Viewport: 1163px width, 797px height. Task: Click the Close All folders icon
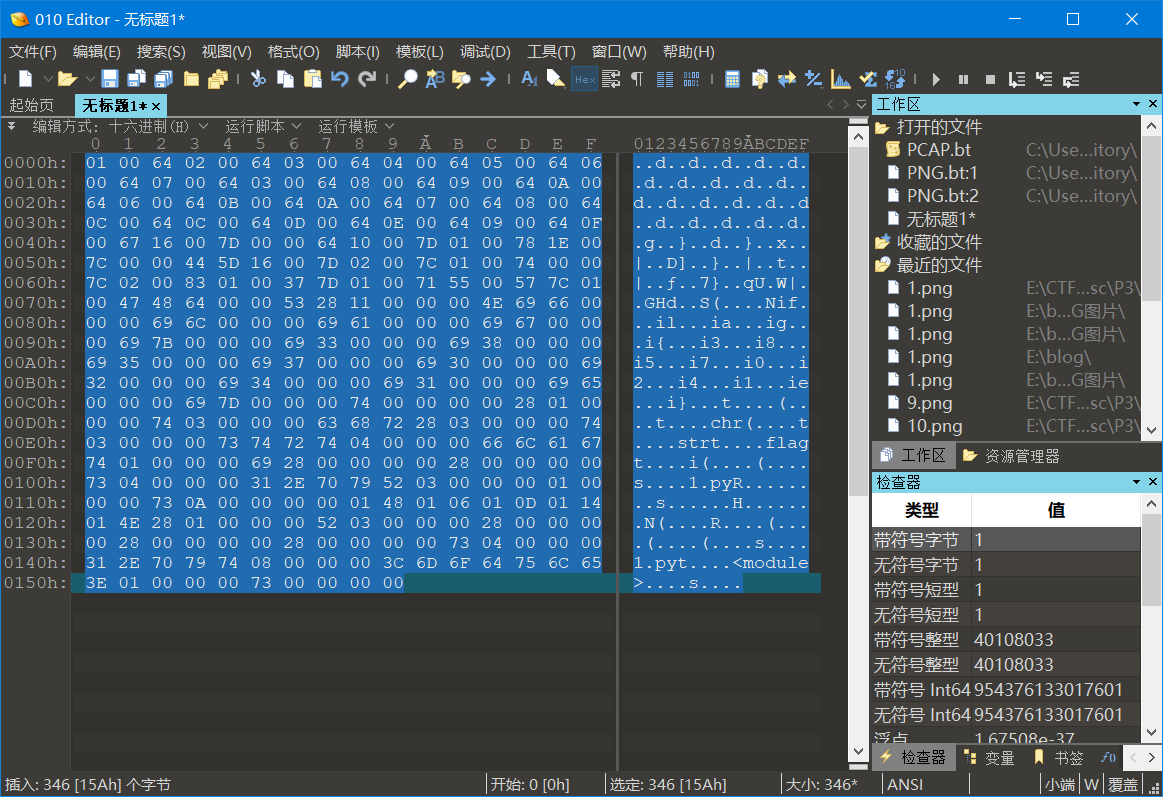(218, 79)
